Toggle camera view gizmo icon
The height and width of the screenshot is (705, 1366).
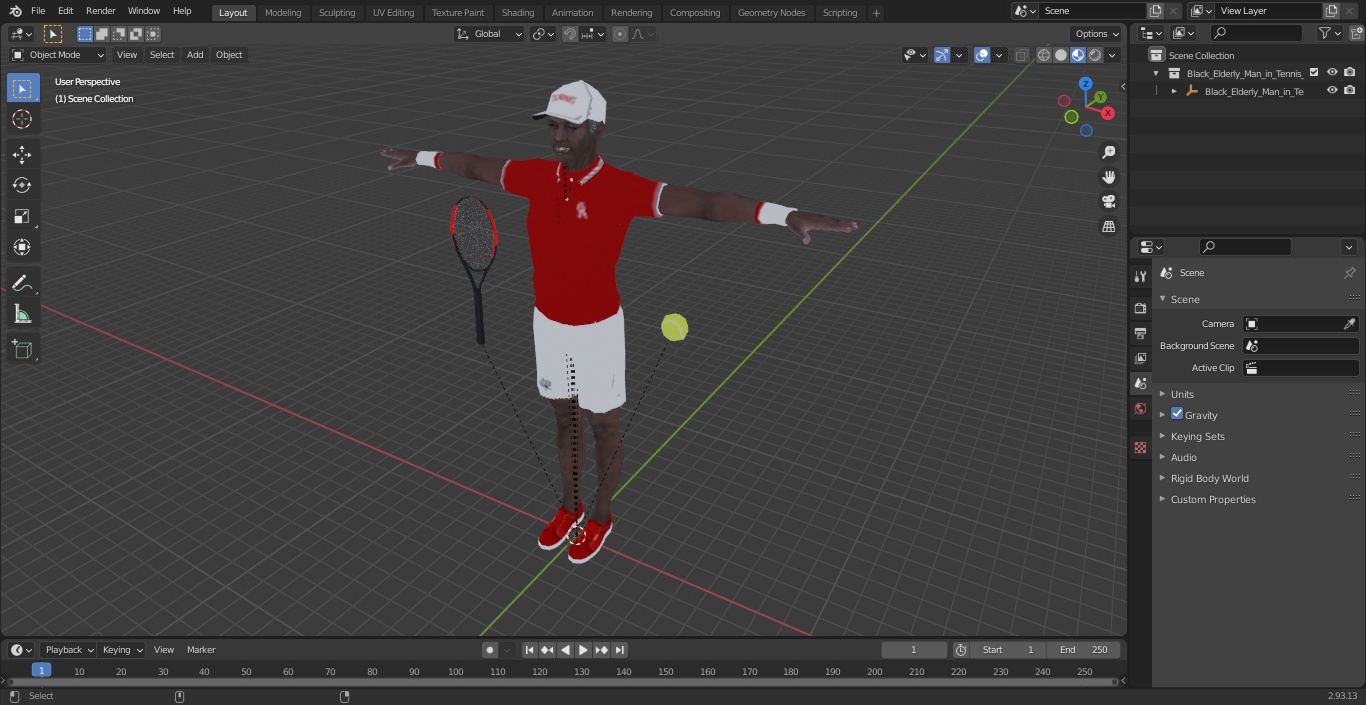(x=1108, y=202)
